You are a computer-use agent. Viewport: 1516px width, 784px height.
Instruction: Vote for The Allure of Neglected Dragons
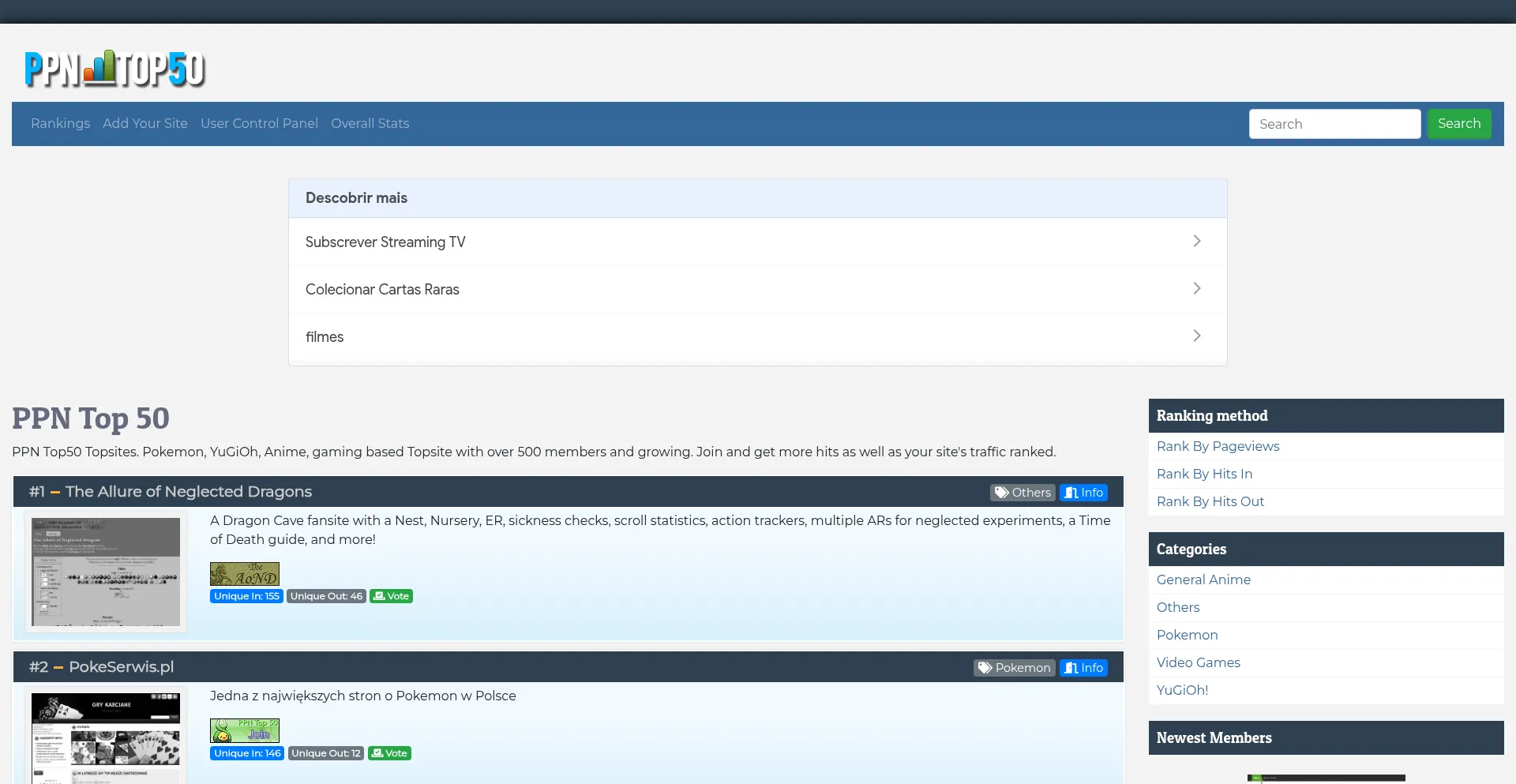[x=391, y=596]
